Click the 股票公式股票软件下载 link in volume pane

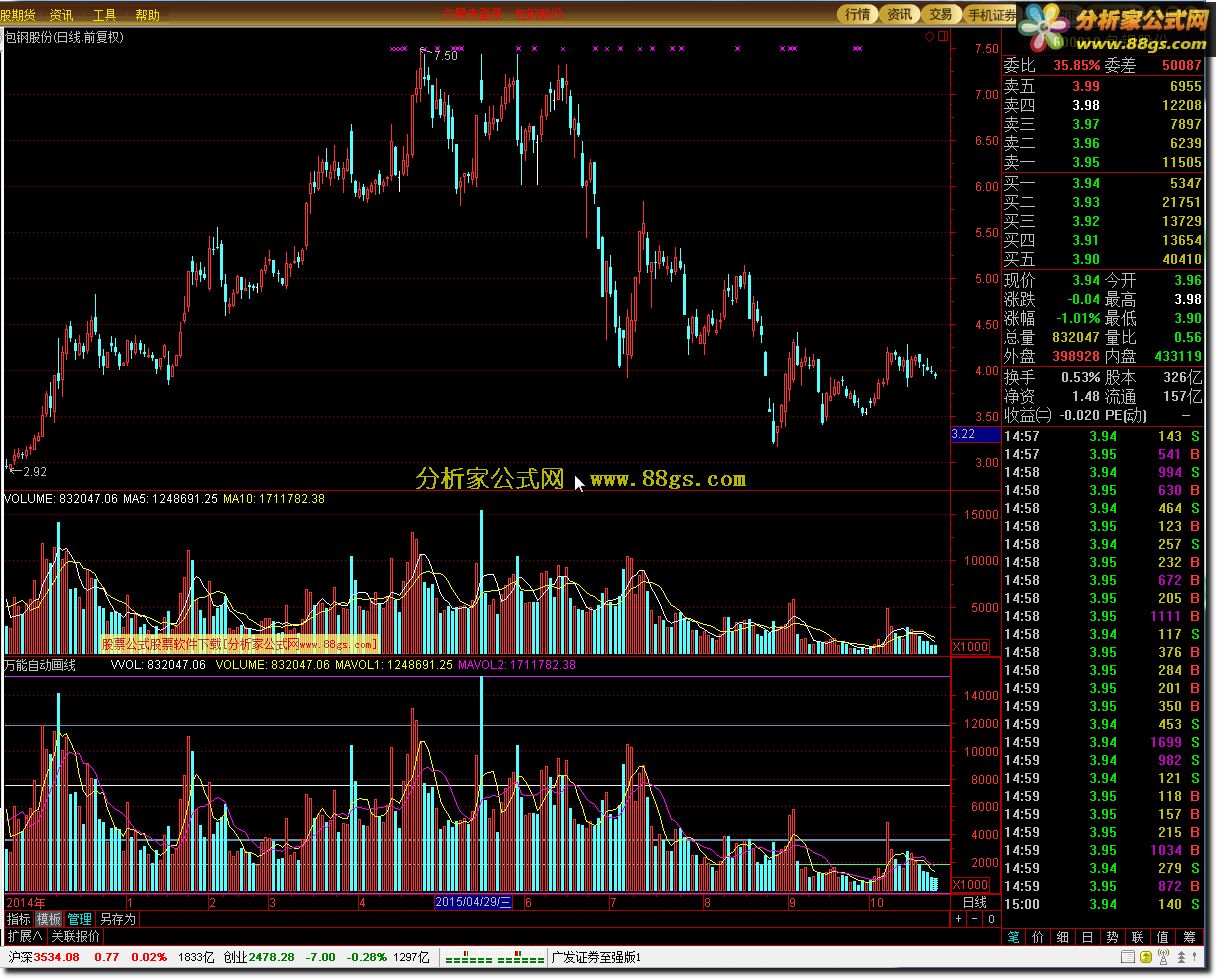(240, 645)
